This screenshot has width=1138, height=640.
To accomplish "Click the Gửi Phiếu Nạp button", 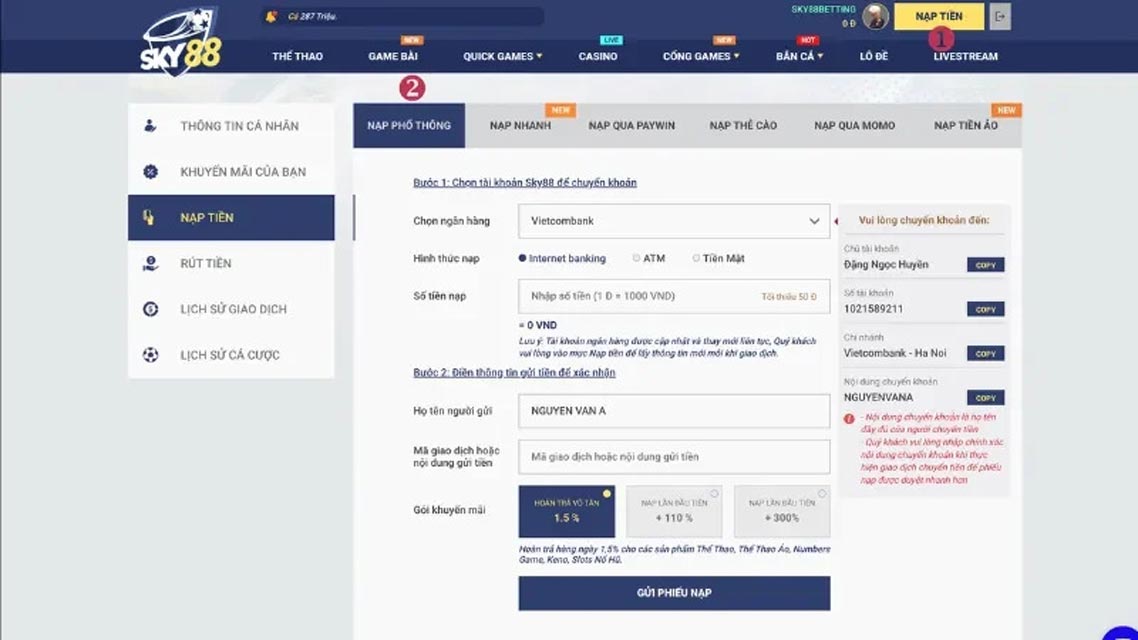I will click(x=674, y=593).
